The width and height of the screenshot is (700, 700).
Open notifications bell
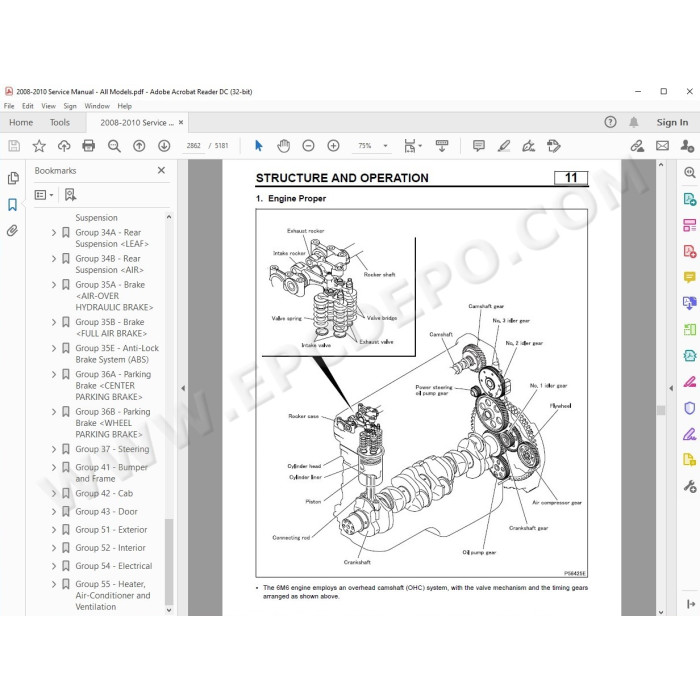point(633,122)
